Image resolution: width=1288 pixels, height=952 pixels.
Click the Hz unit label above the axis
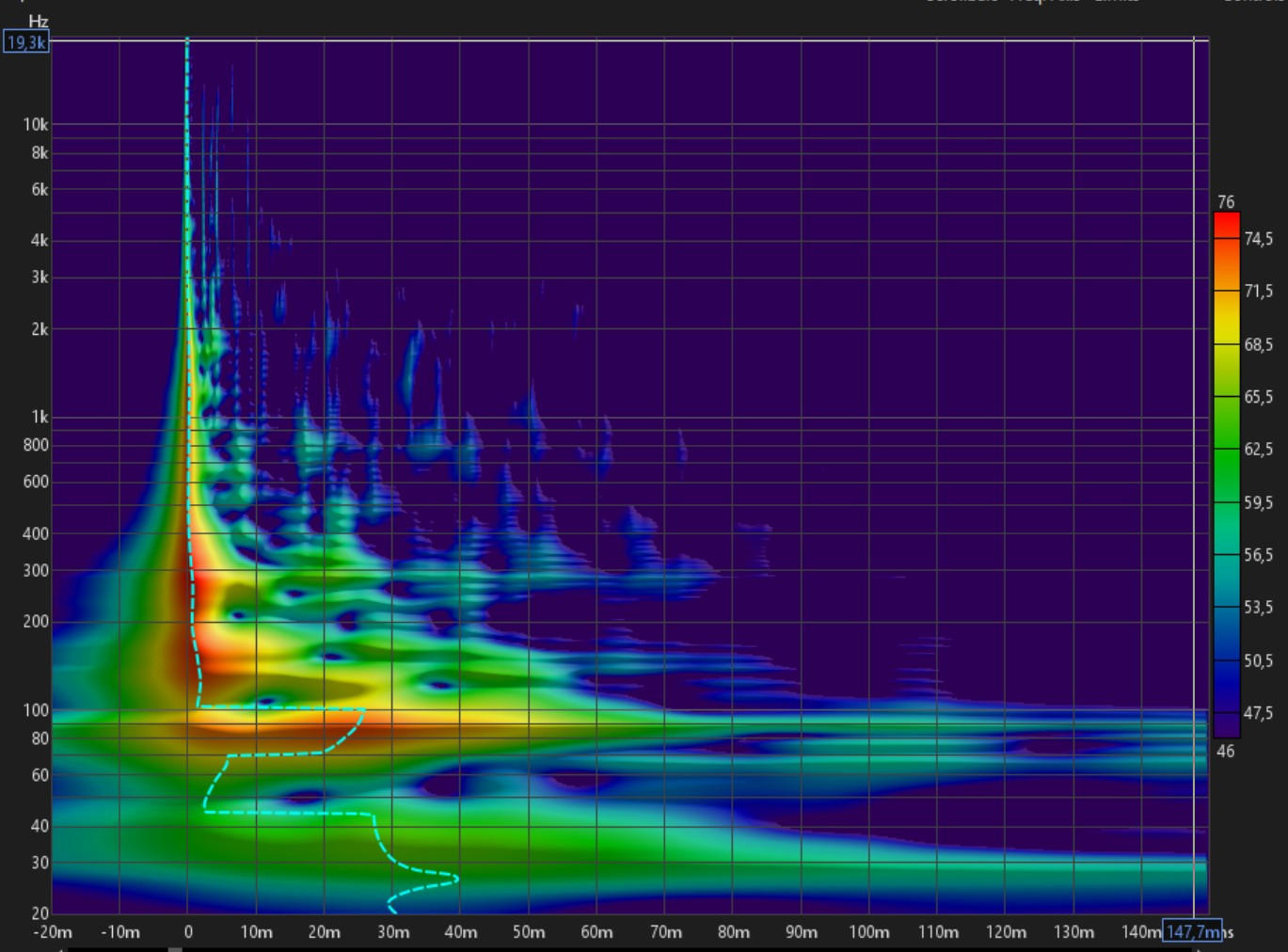coord(38,21)
